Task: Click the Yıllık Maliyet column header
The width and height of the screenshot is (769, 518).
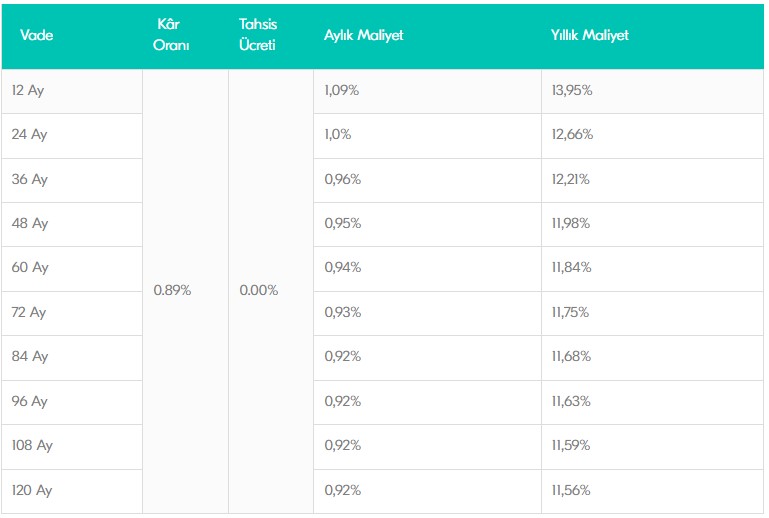Action: click(590, 35)
